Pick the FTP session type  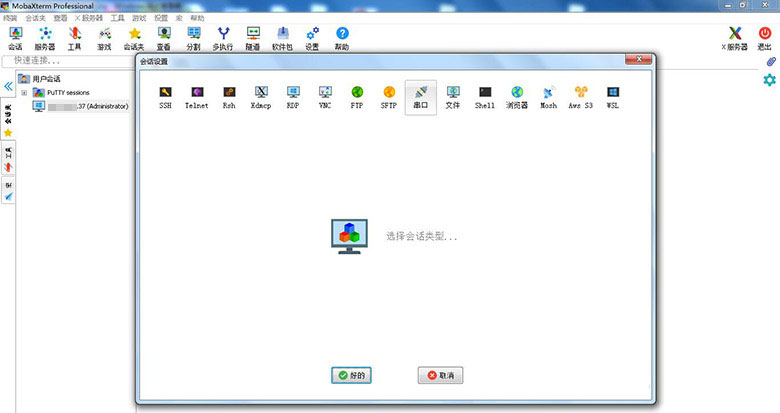click(x=357, y=98)
